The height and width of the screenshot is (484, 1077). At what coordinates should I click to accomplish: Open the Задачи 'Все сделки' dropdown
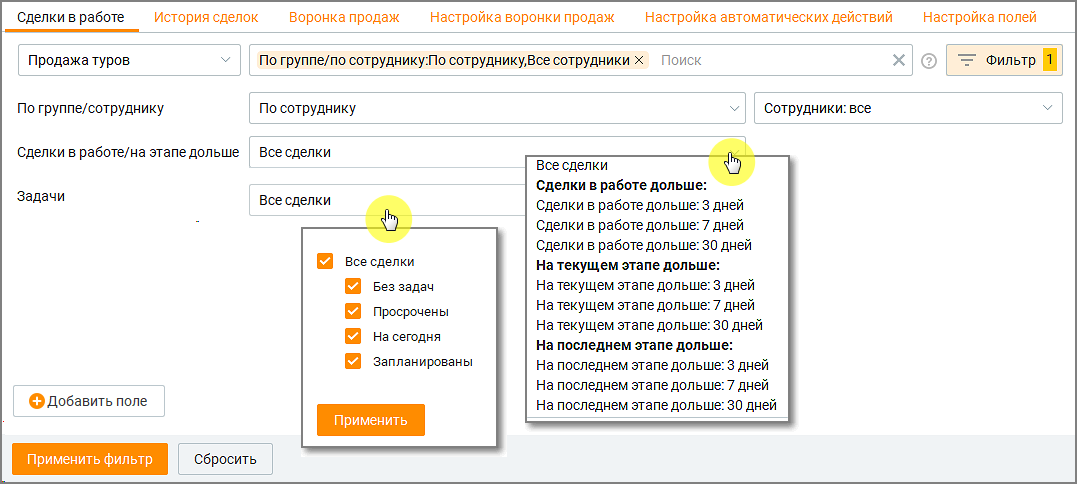click(x=387, y=200)
